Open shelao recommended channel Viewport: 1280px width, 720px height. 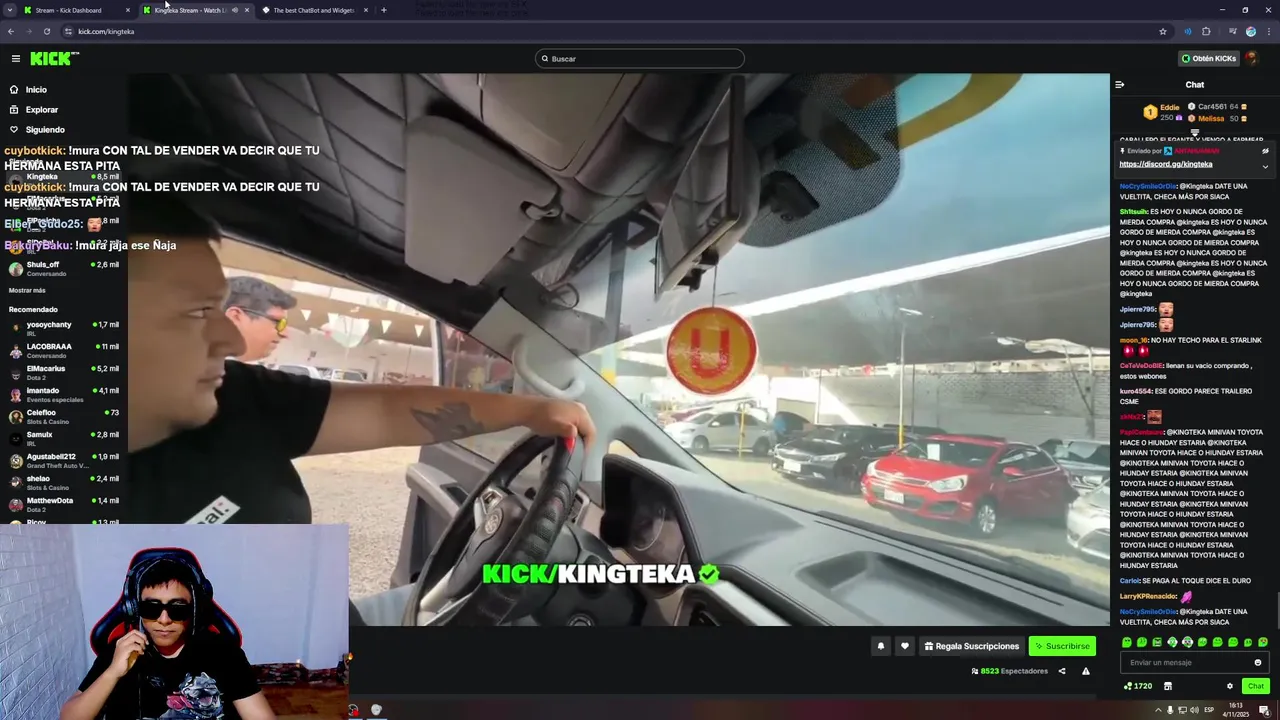pos(64,482)
